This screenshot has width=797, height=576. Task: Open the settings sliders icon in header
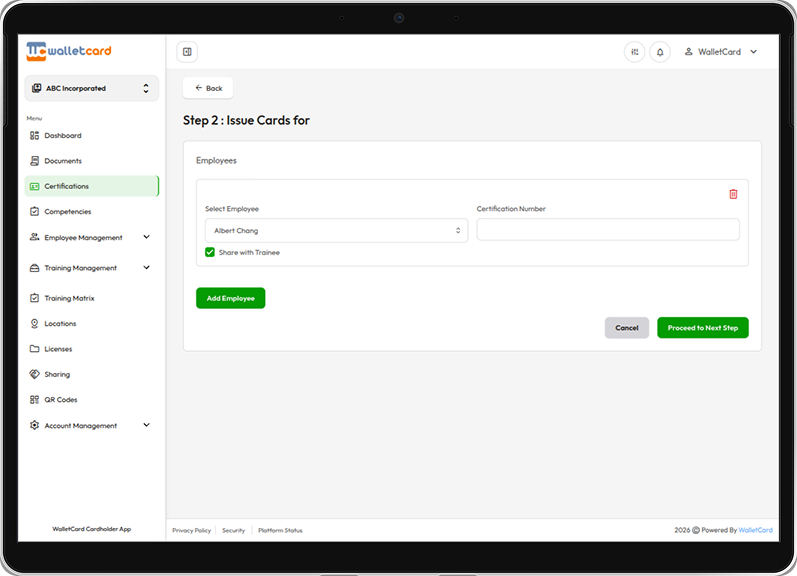[634, 52]
